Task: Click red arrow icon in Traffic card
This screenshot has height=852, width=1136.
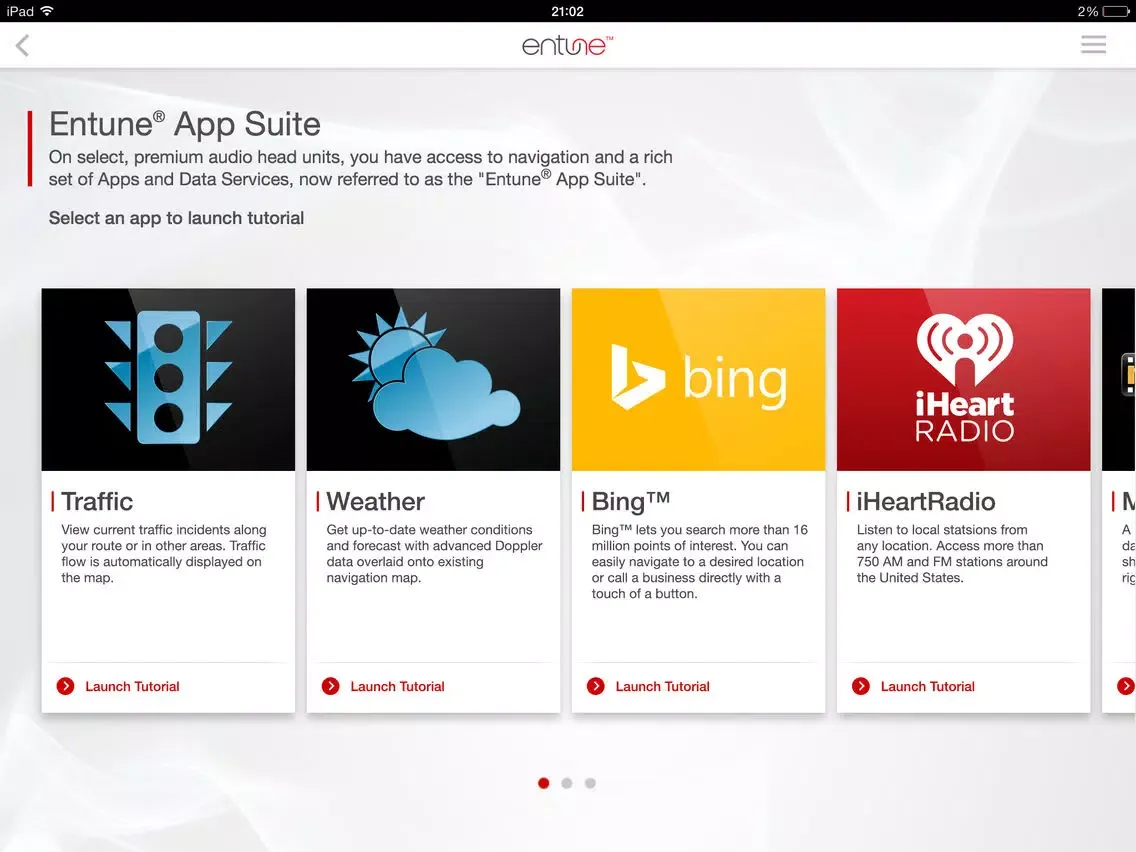Action: click(65, 686)
